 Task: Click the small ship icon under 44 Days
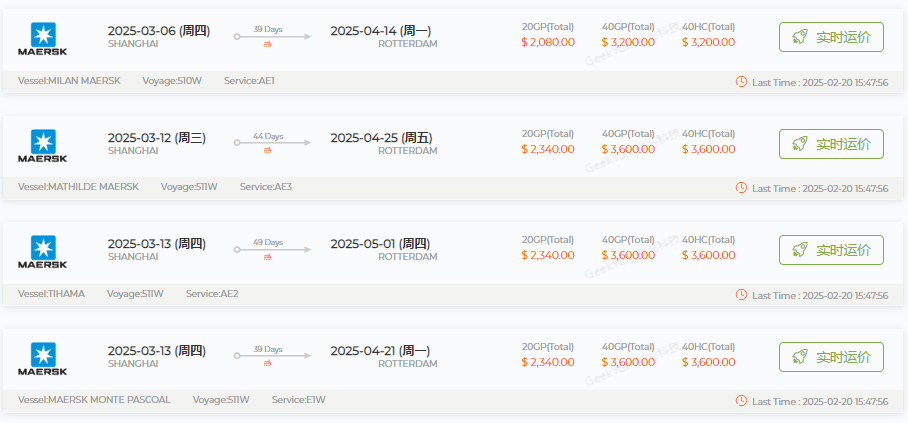[267, 150]
